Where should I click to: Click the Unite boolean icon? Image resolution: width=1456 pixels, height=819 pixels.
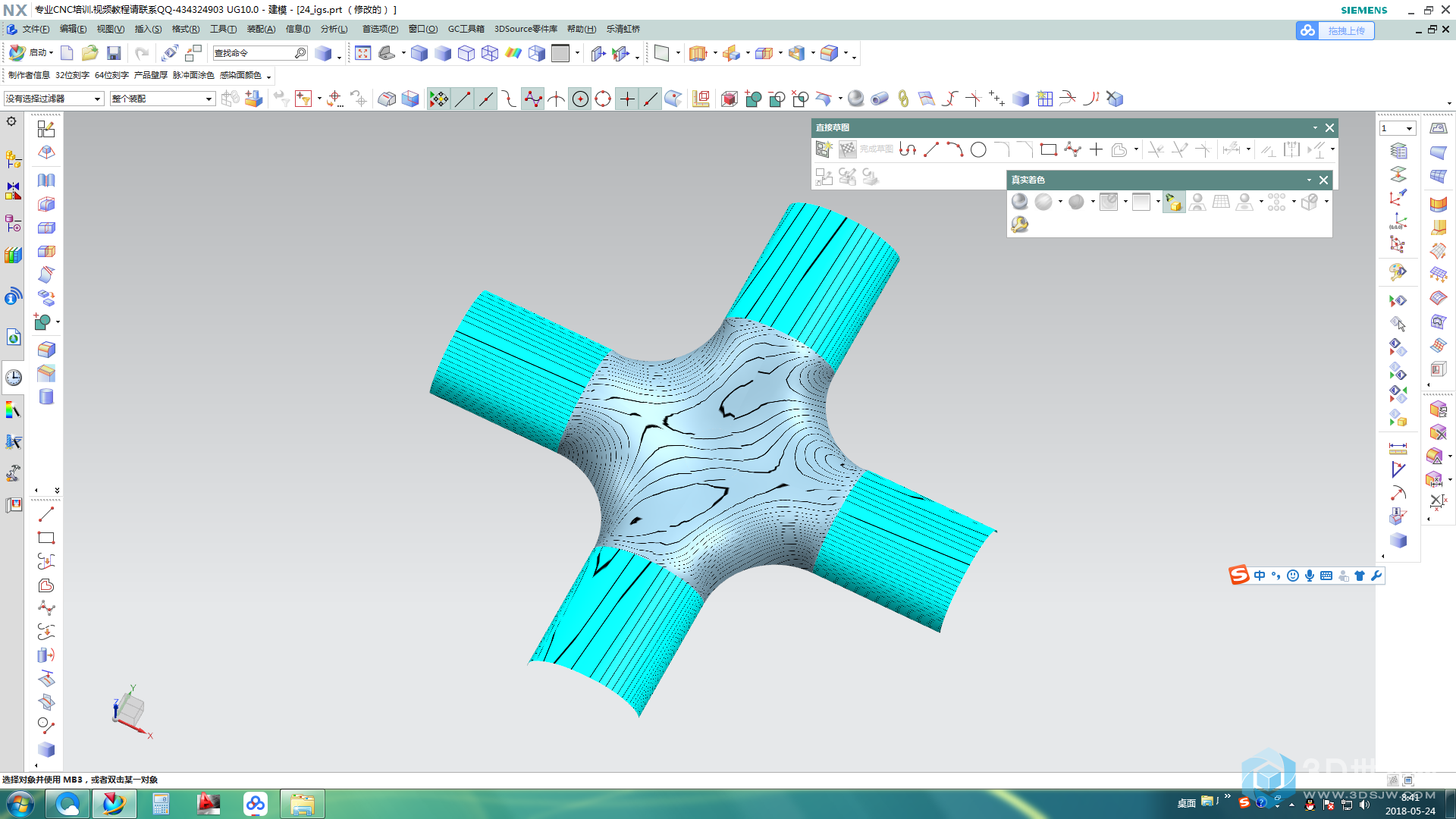[753, 99]
